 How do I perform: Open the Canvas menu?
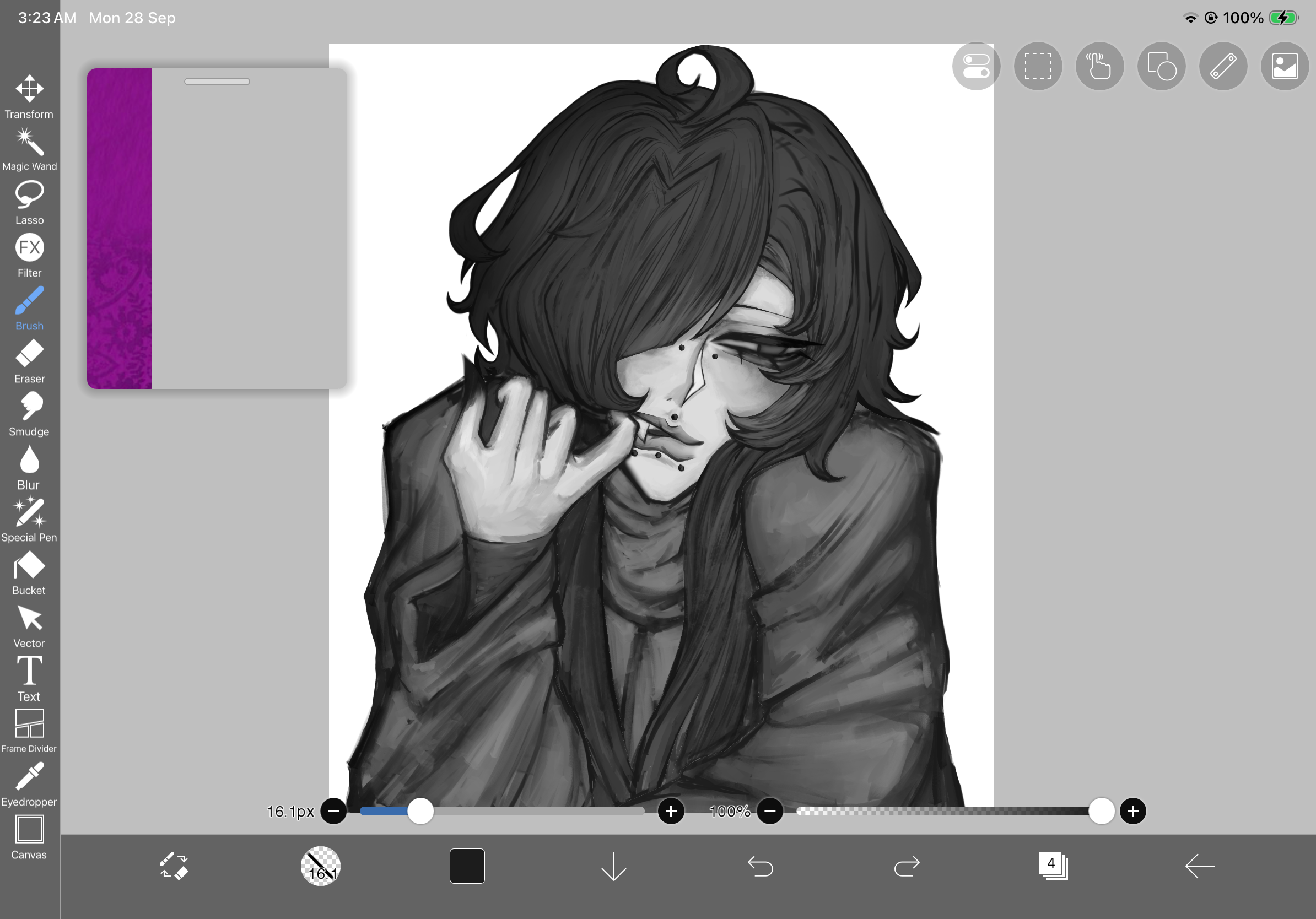(x=29, y=837)
